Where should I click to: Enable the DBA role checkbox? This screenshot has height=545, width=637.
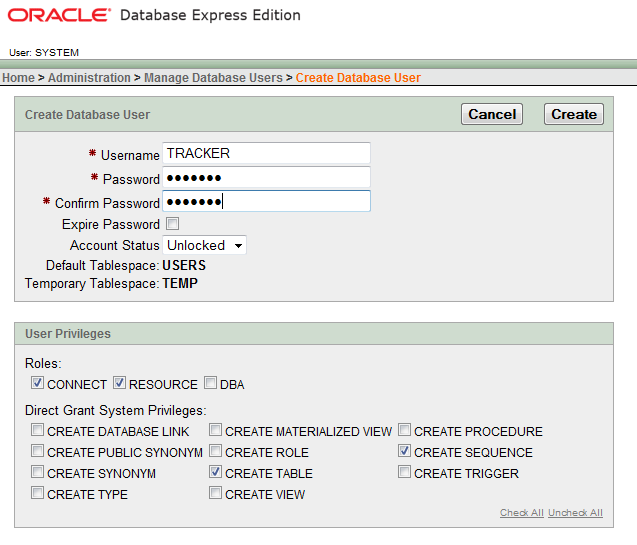pyautogui.click(x=210, y=383)
